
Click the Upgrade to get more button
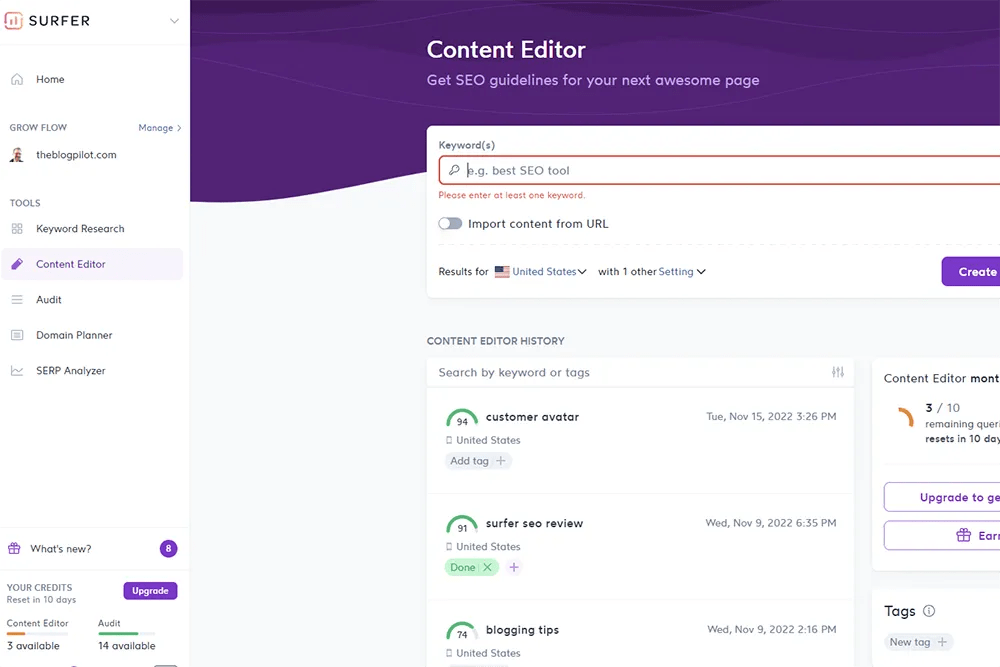click(x=942, y=497)
